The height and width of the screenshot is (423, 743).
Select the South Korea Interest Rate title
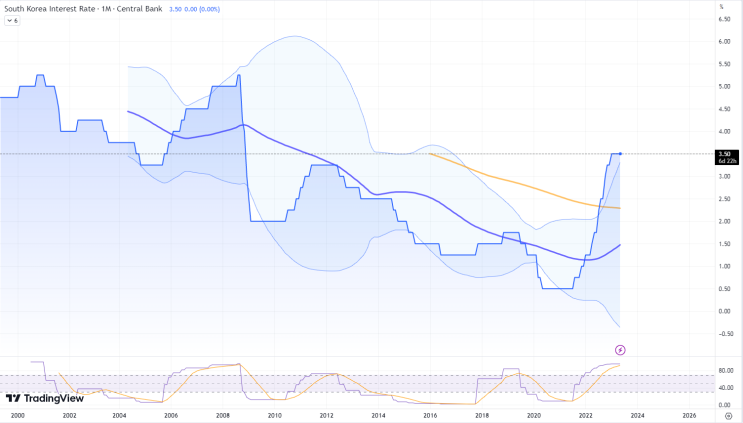point(83,9)
